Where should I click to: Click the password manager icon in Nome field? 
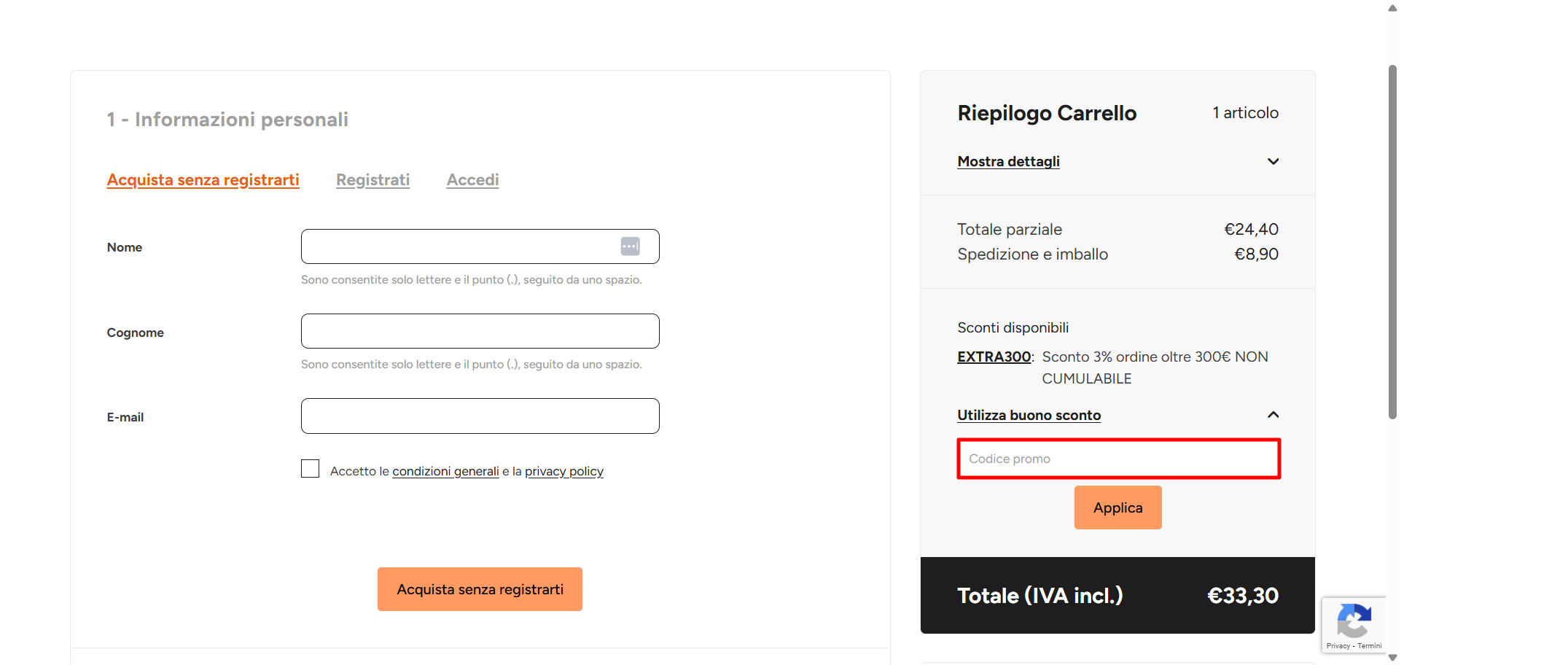coord(631,246)
